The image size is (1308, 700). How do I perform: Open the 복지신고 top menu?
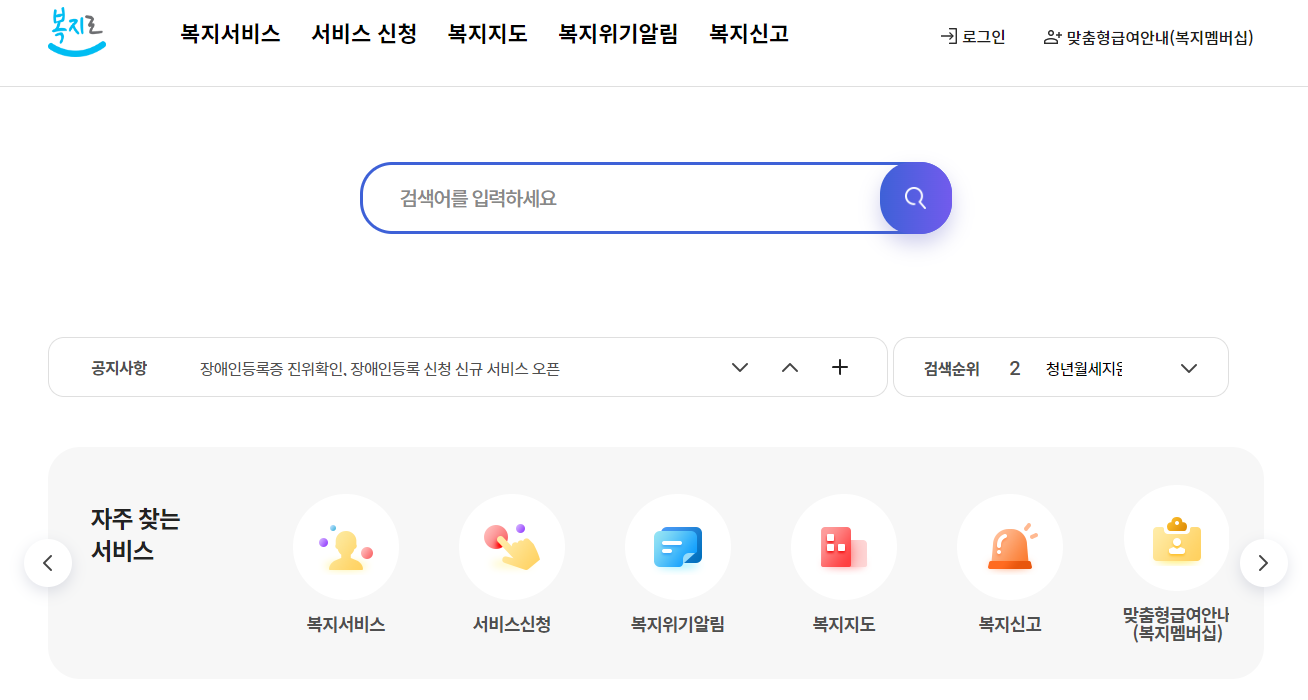point(749,34)
